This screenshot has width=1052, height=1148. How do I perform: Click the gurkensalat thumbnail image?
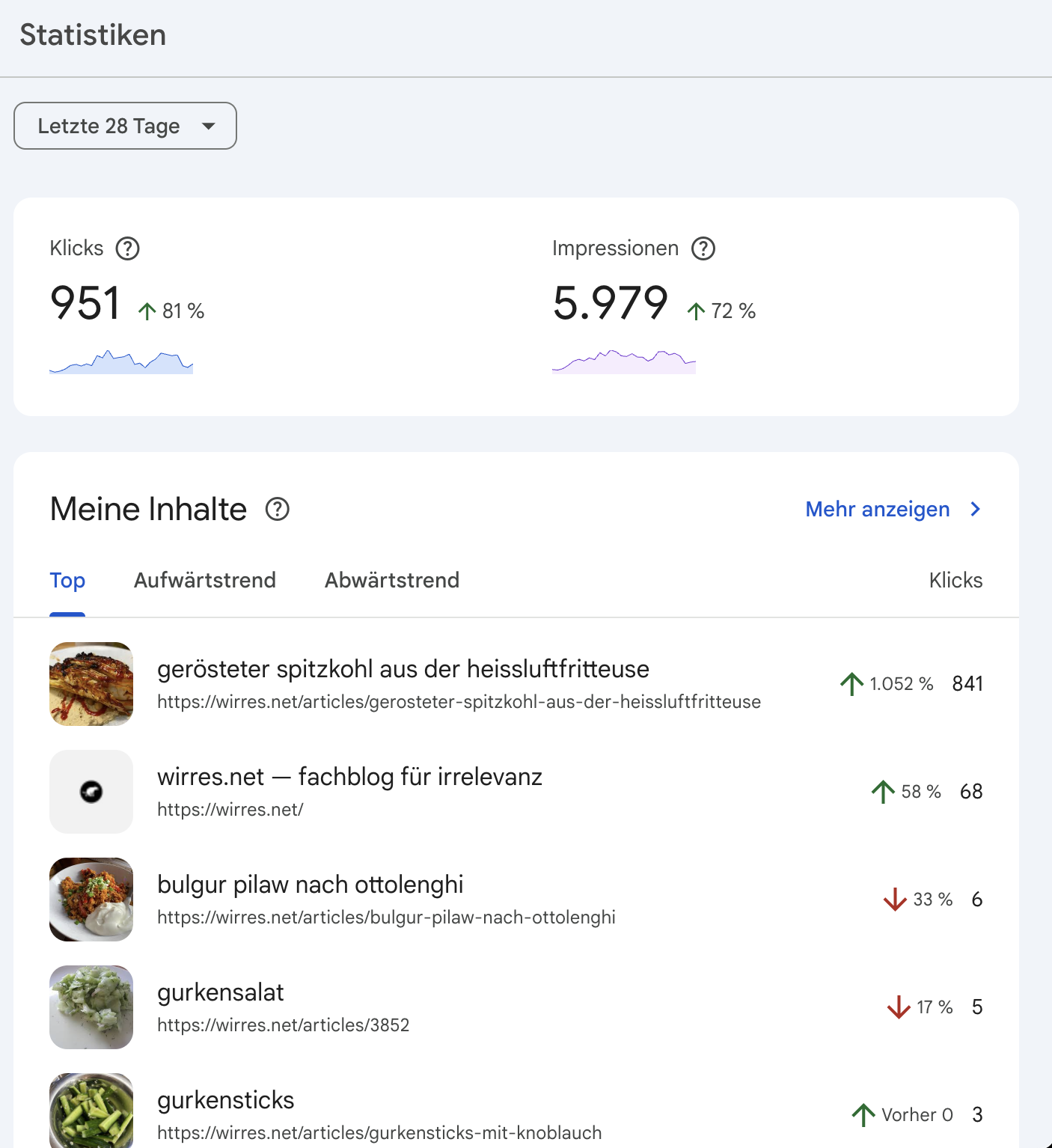tap(91, 1007)
